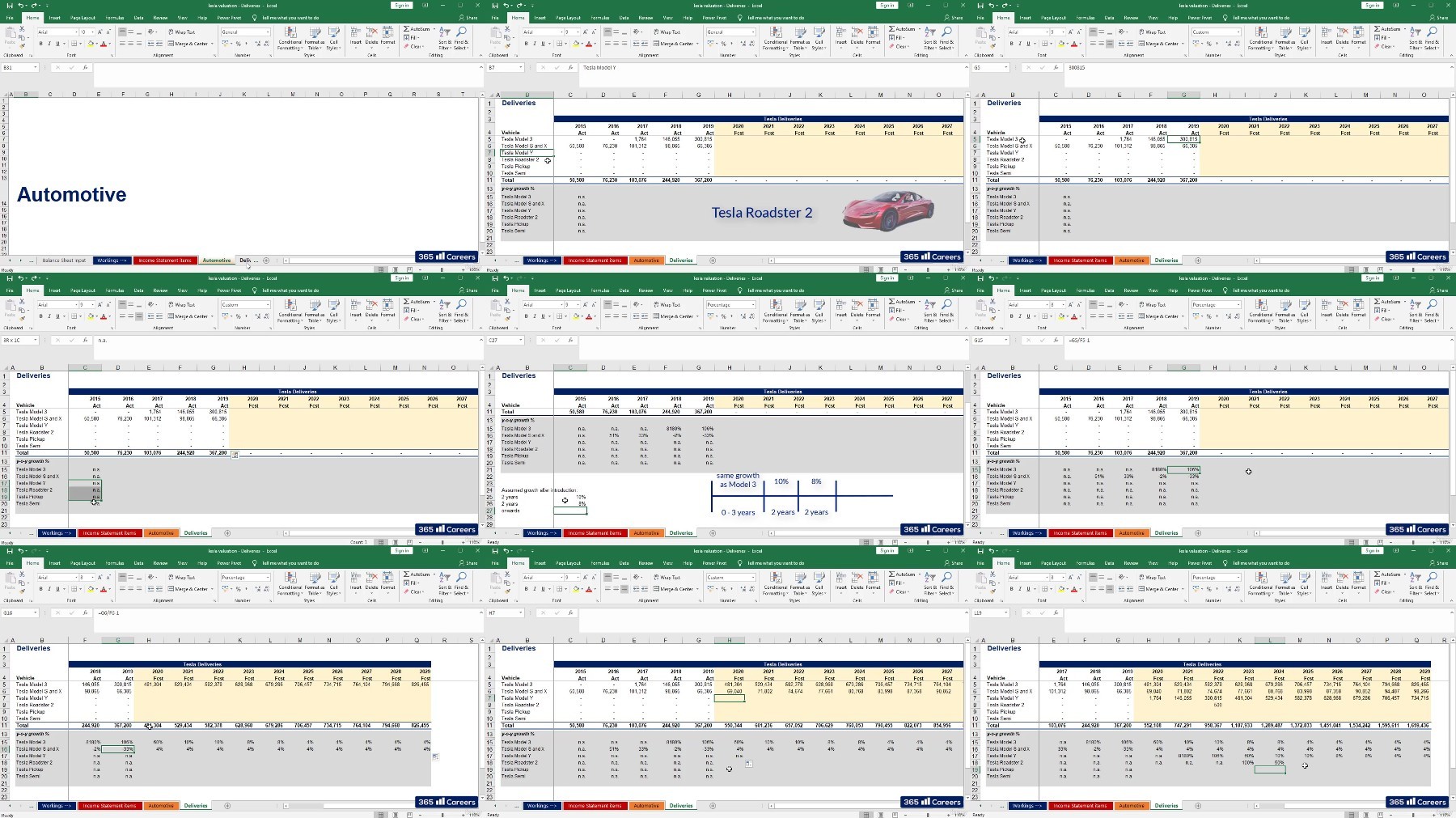Open Formulas tab in the G5 window

click(x=1086, y=18)
